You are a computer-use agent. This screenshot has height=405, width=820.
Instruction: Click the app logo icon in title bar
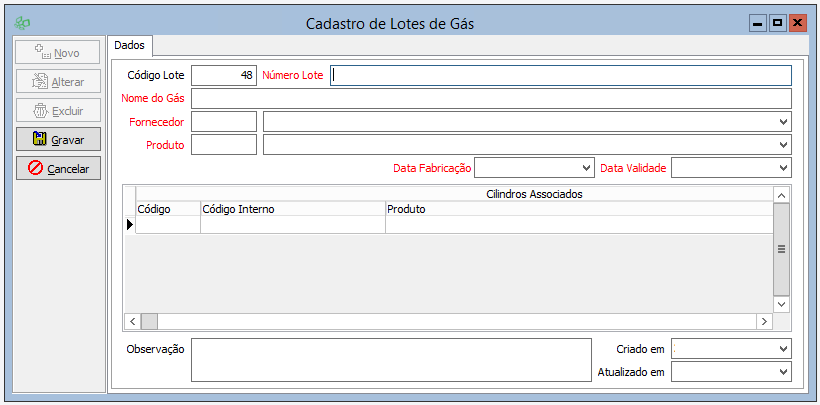click(x=21, y=22)
